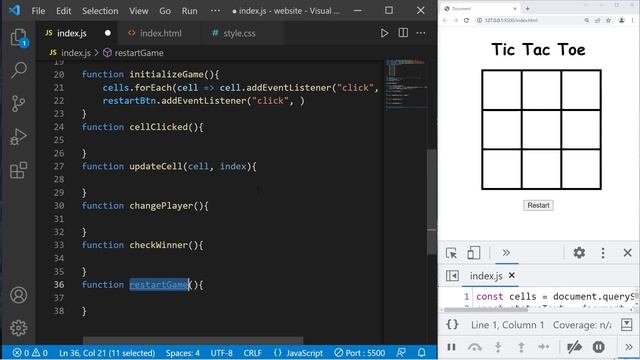This screenshot has width=640, height=360.
Task: Step over next function call
Action: tap(475, 347)
